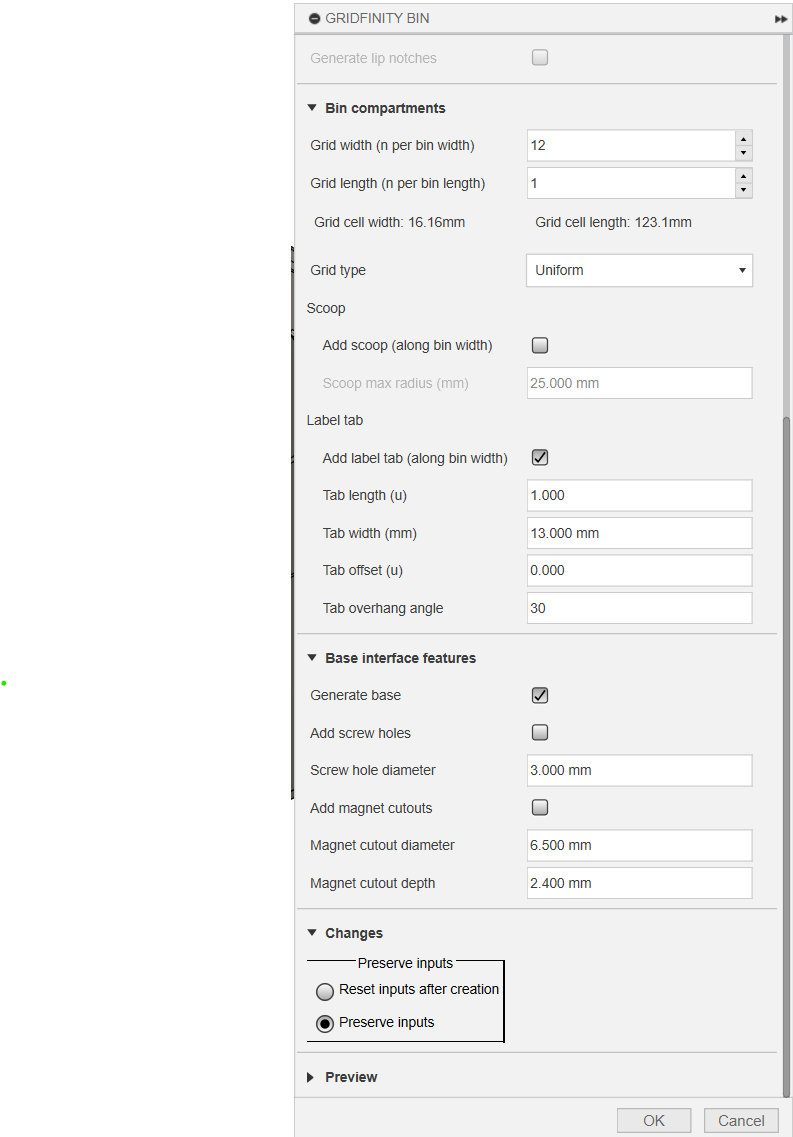Enable Add scoop along bin width

click(540, 345)
